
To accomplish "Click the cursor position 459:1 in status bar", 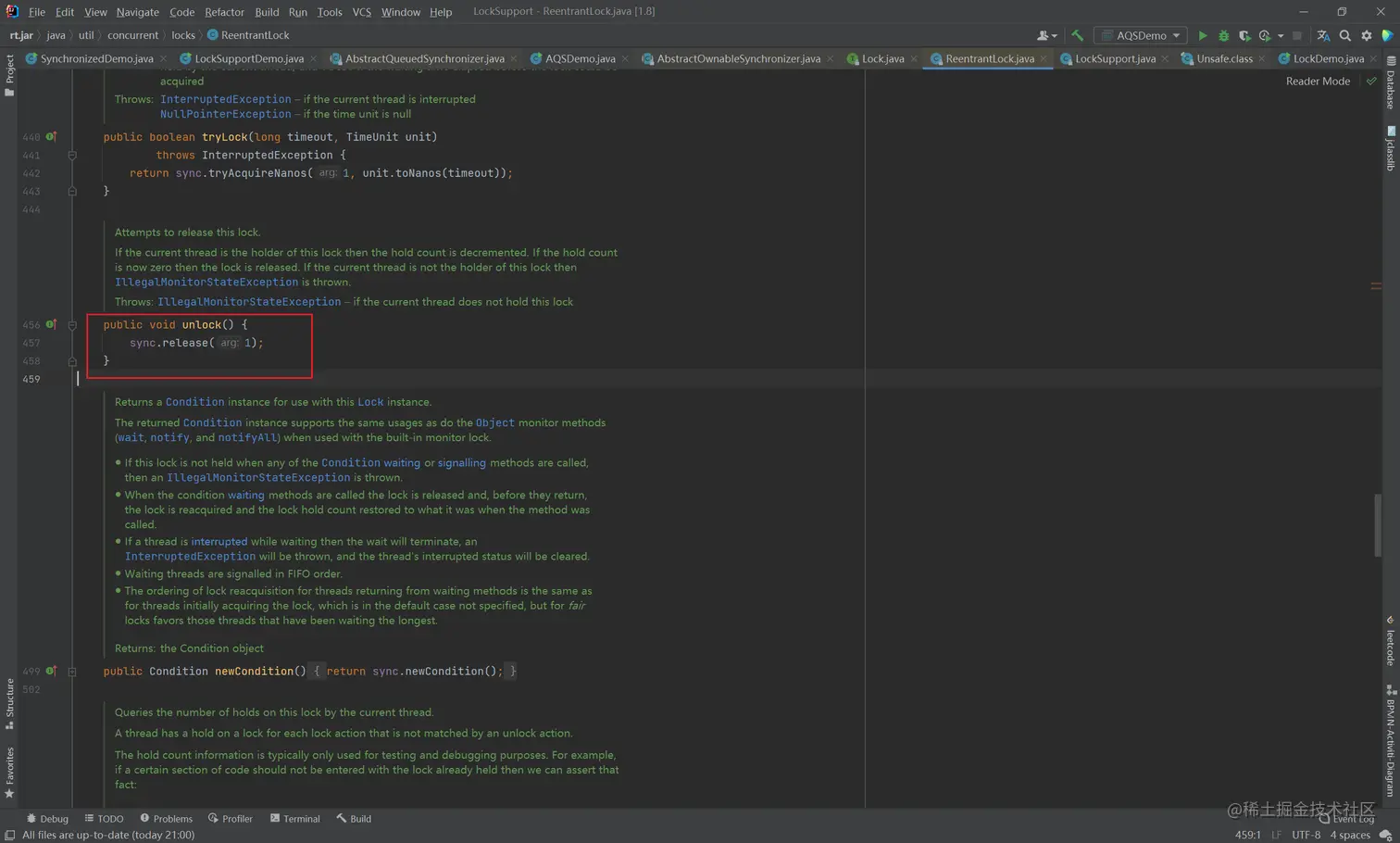I will click(x=1247, y=835).
